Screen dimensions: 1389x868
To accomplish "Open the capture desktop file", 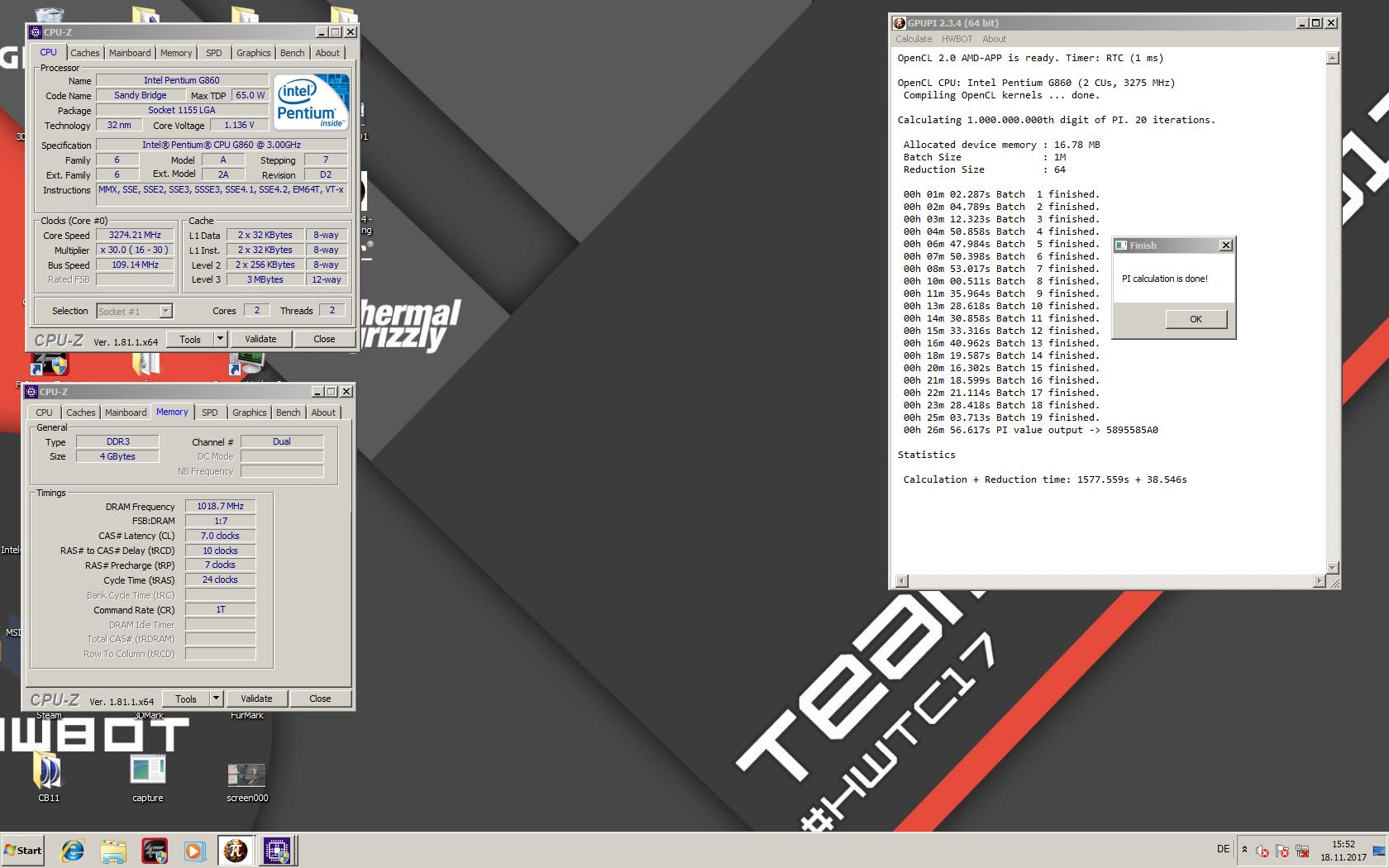I will tap(148, 777).
